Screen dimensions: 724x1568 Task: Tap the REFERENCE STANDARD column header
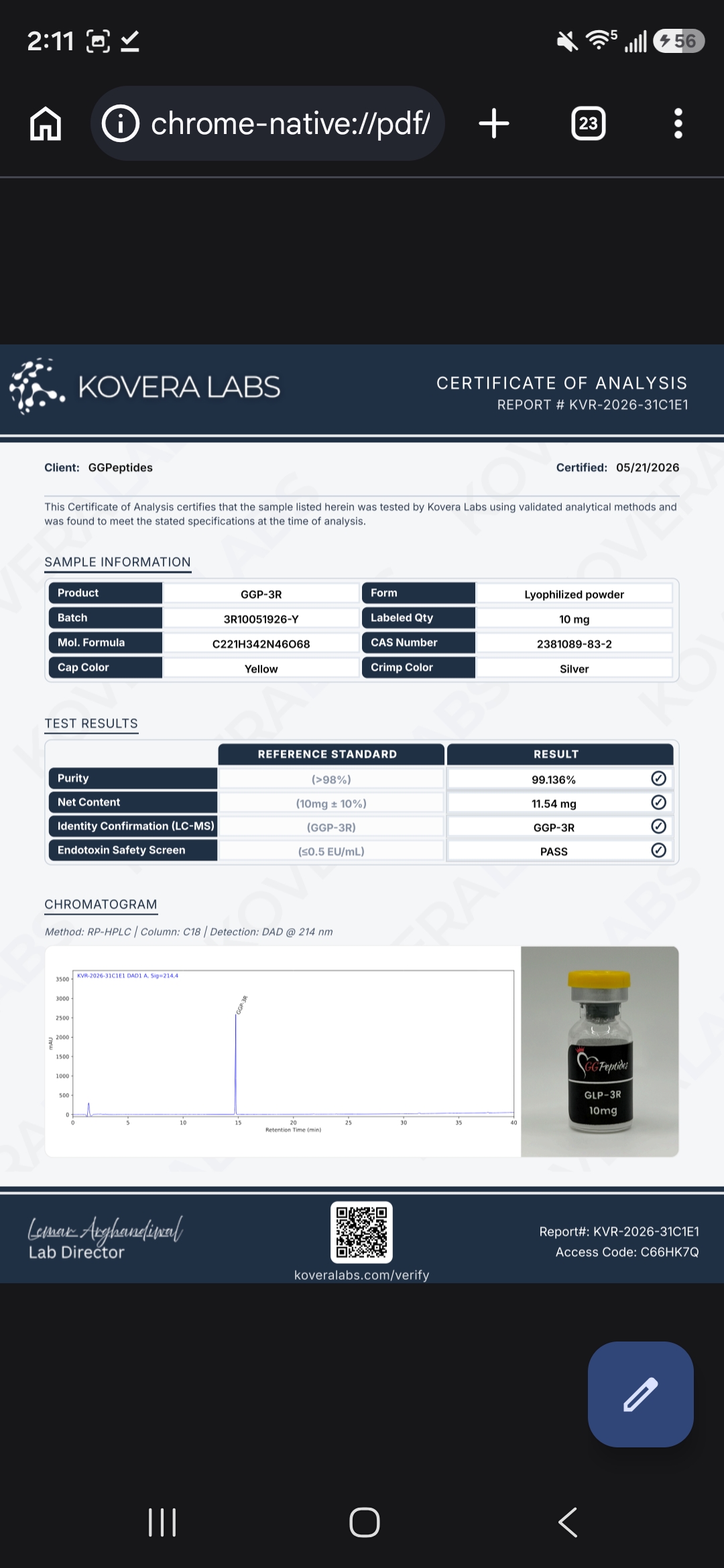(331, 754)
